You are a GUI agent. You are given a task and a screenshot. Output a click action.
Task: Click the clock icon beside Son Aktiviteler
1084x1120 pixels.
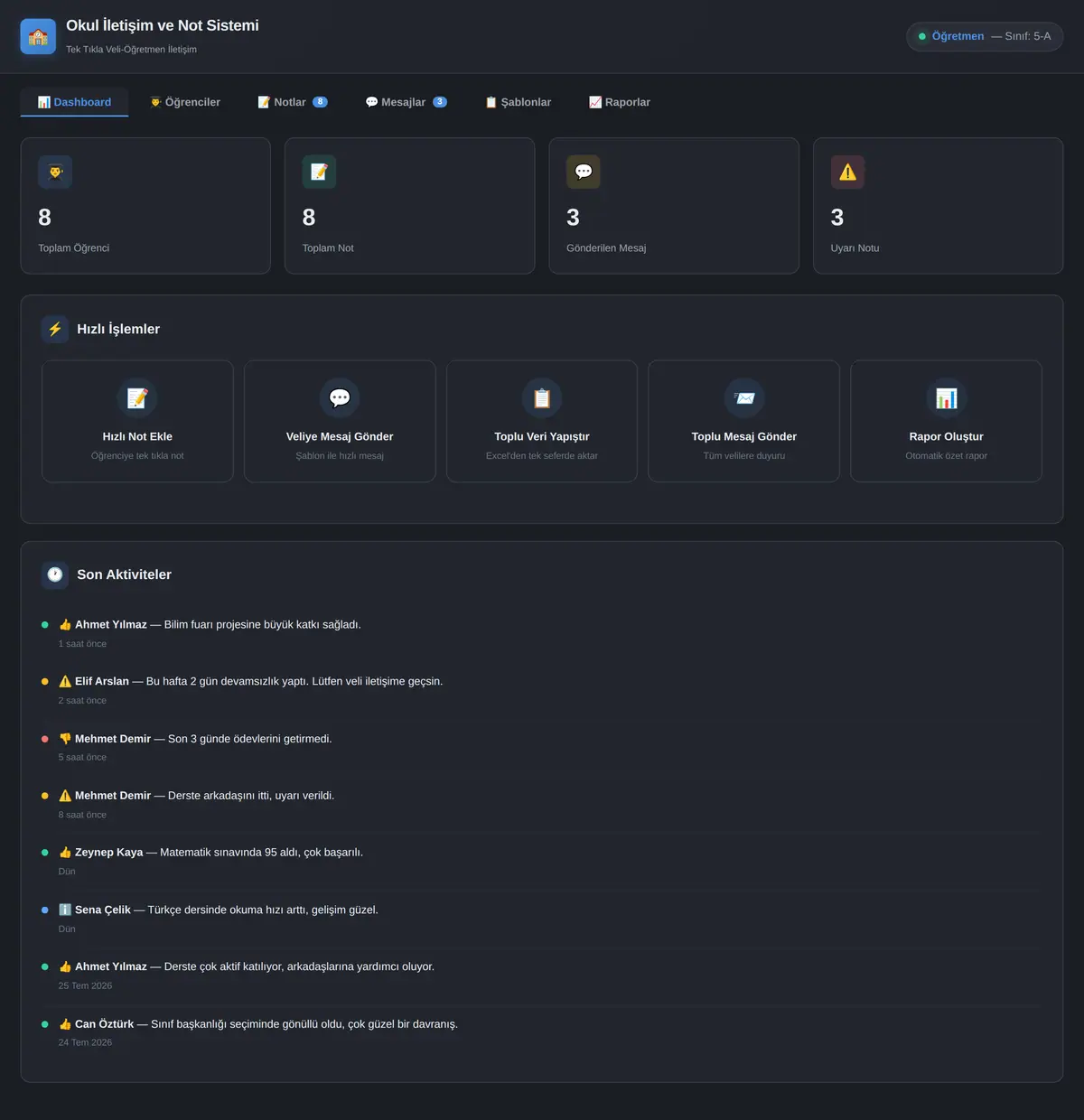pyautogui.click(x=55, y=574)
